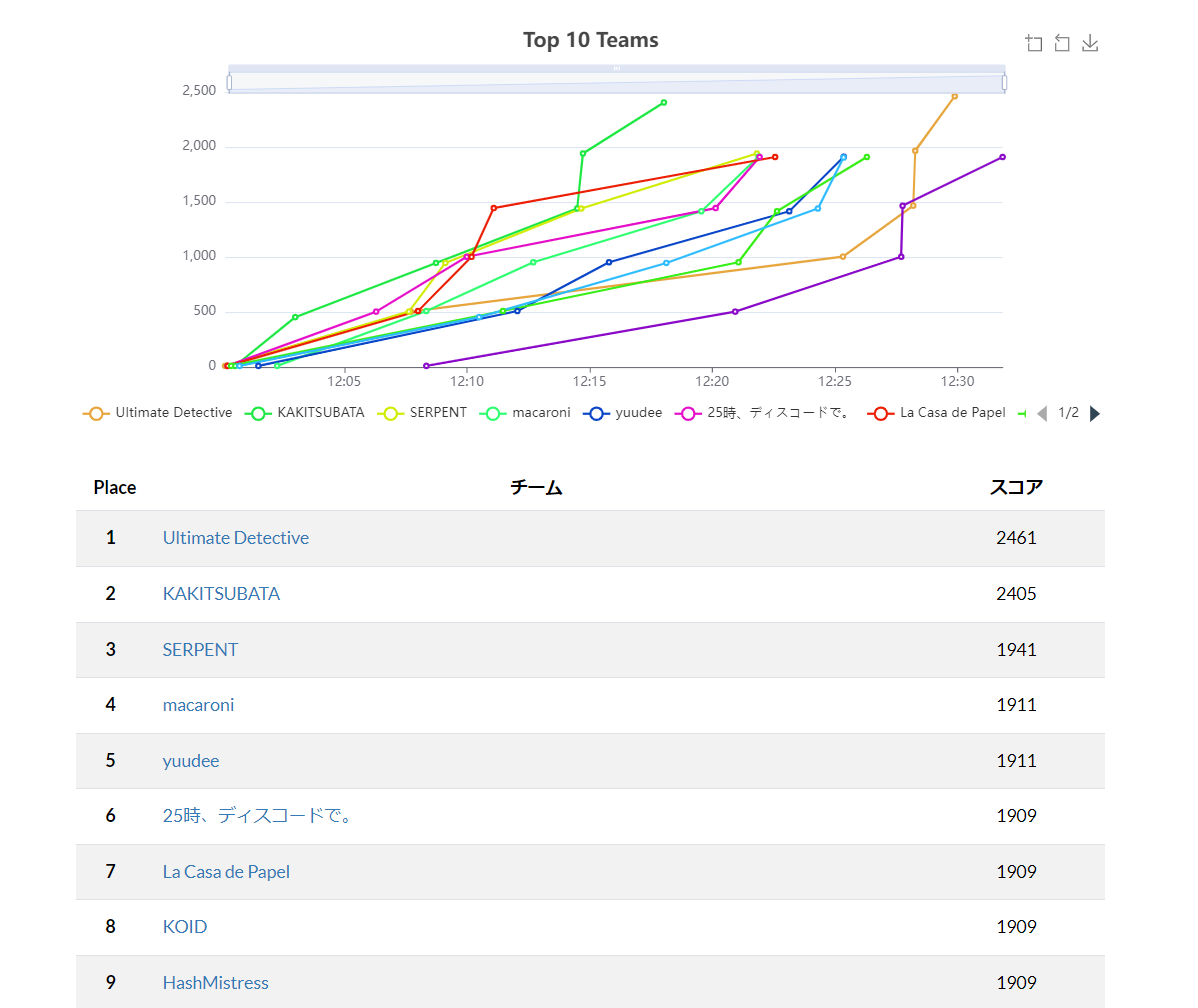Image resolution: width=1198 pixels, height=1008 pixels.
Task: Click left handle of chart zoom slider
Action: (229, 83)
